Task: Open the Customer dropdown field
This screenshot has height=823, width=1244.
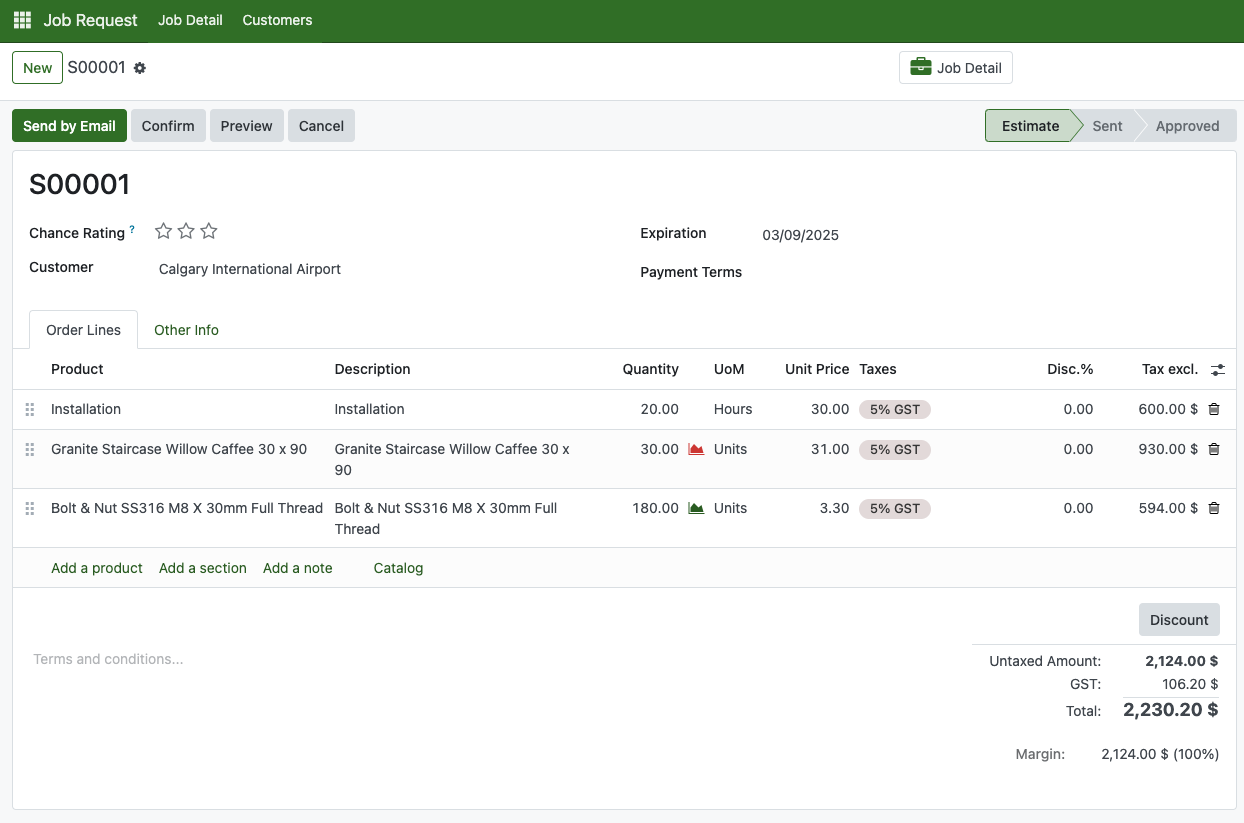Action: (380, 269)
